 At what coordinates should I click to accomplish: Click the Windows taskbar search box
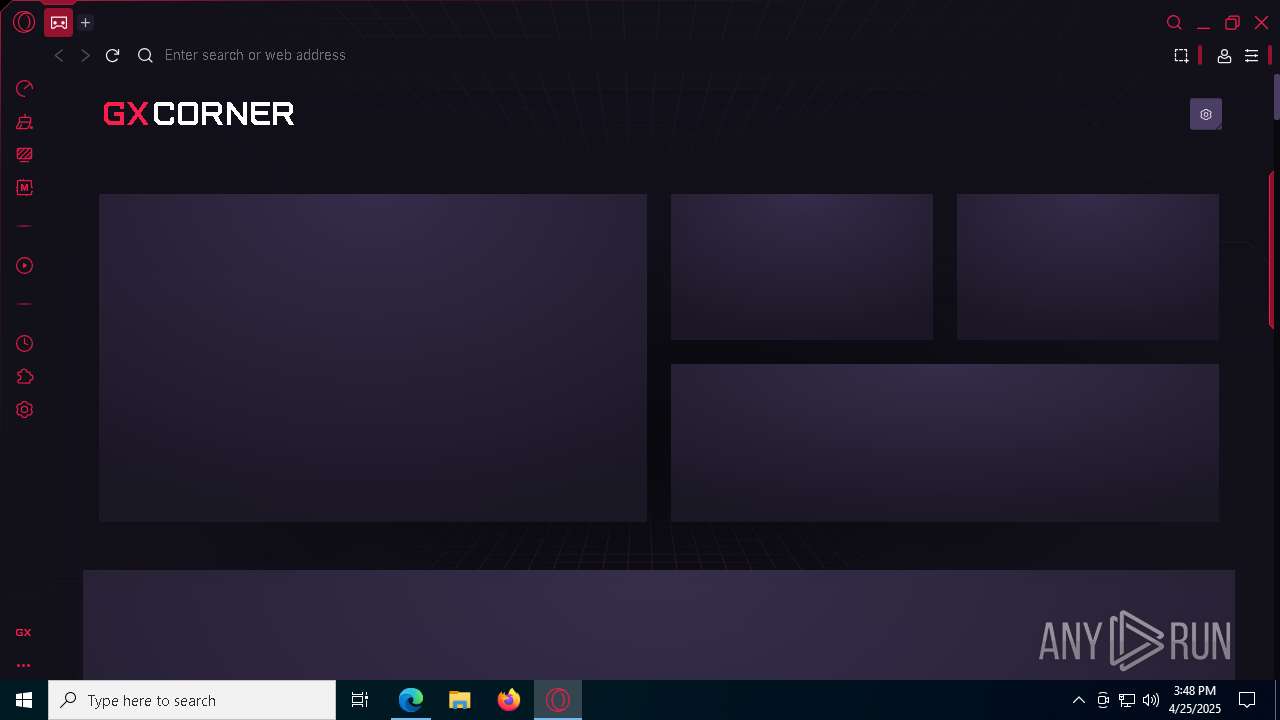point(192,700)
